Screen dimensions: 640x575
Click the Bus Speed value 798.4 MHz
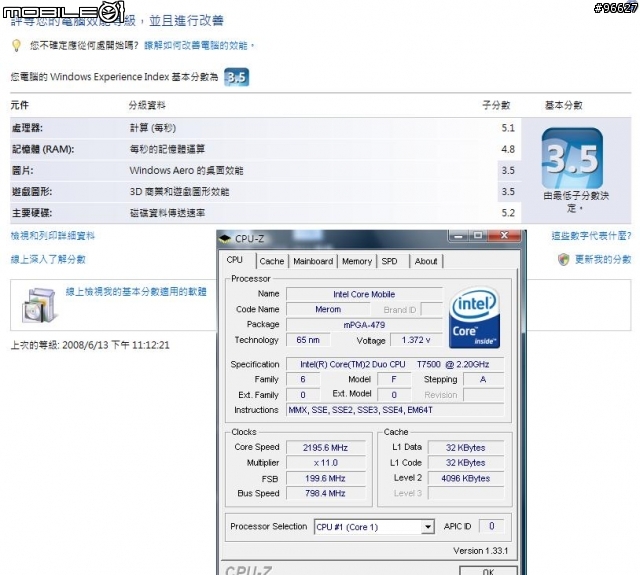pos(325,493)
